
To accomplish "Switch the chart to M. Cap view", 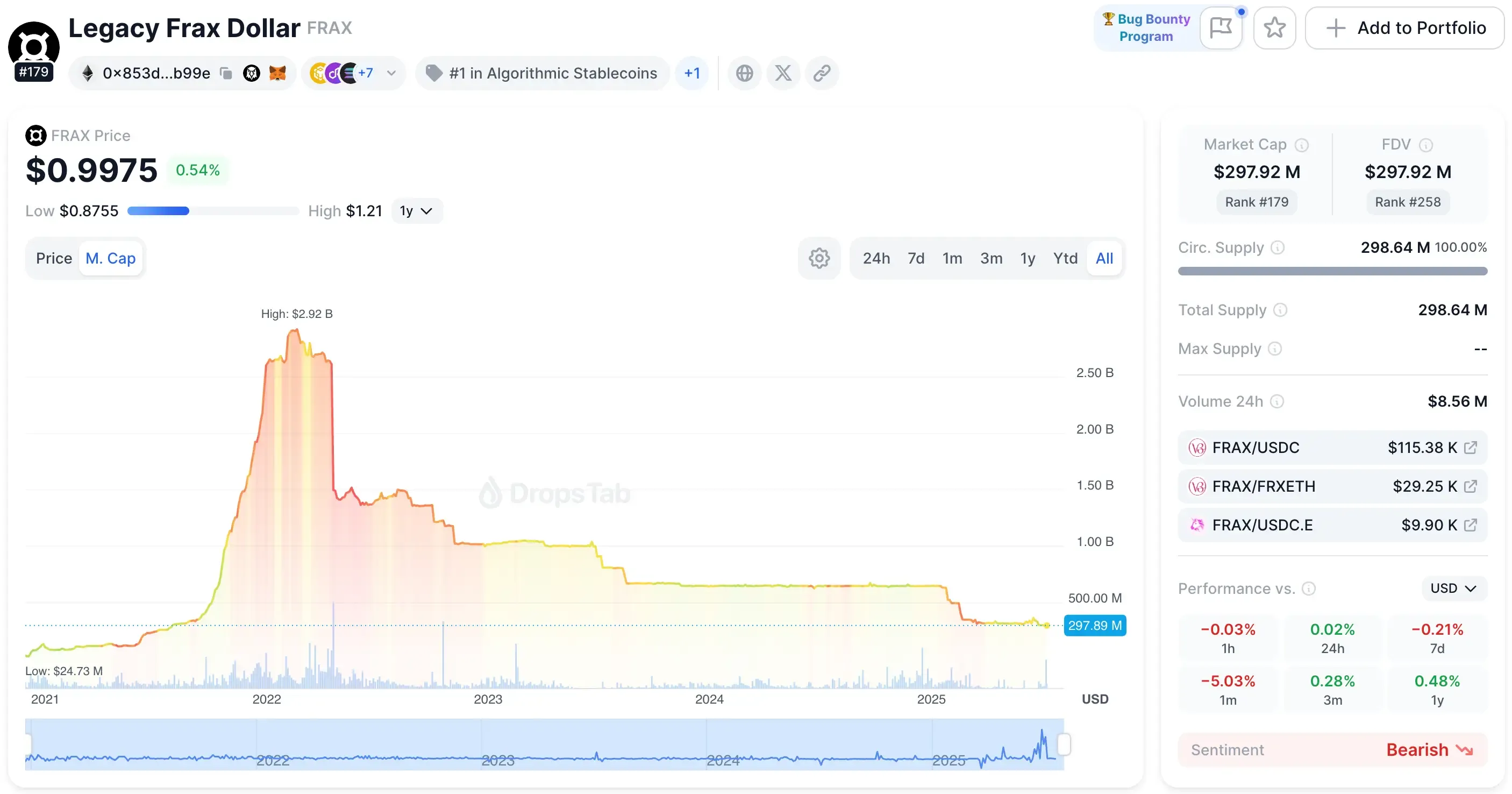I will point(110,258).
